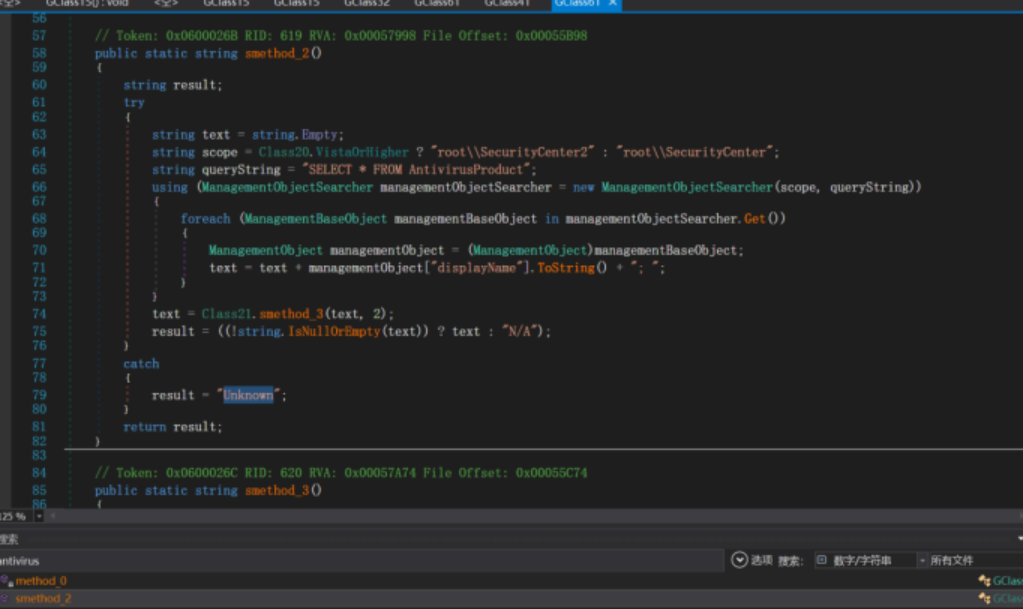The width and height of the screenshot is (1023, 609).
Task: Select the method_0 search result
Action: (41, 581)
